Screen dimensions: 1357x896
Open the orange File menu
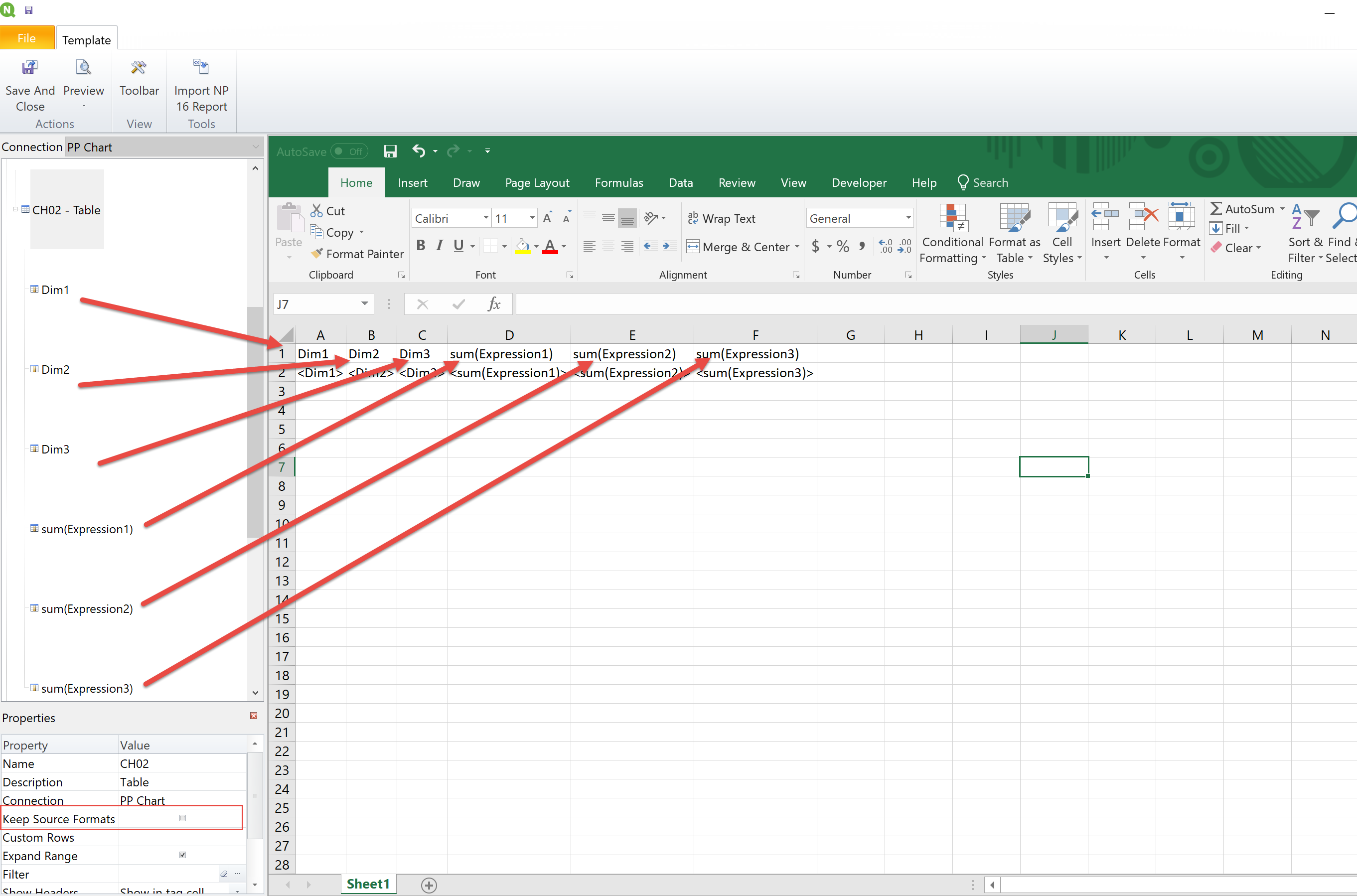pos(27,38)
